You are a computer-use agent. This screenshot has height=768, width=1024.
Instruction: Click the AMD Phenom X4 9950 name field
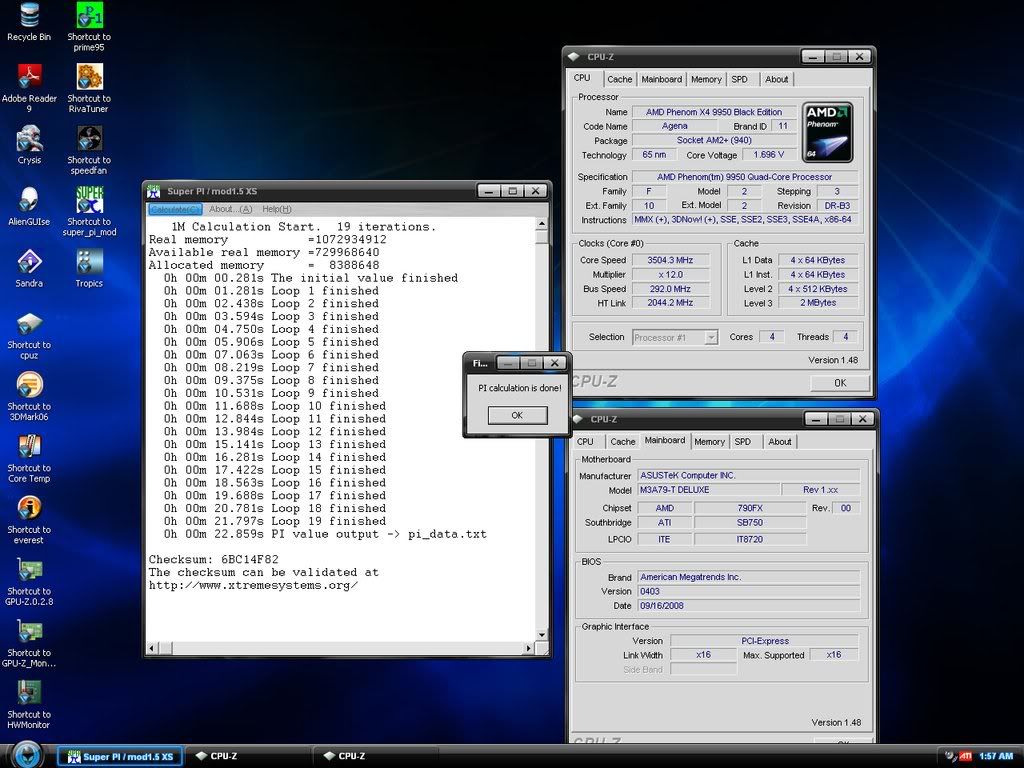click(714, 112)
